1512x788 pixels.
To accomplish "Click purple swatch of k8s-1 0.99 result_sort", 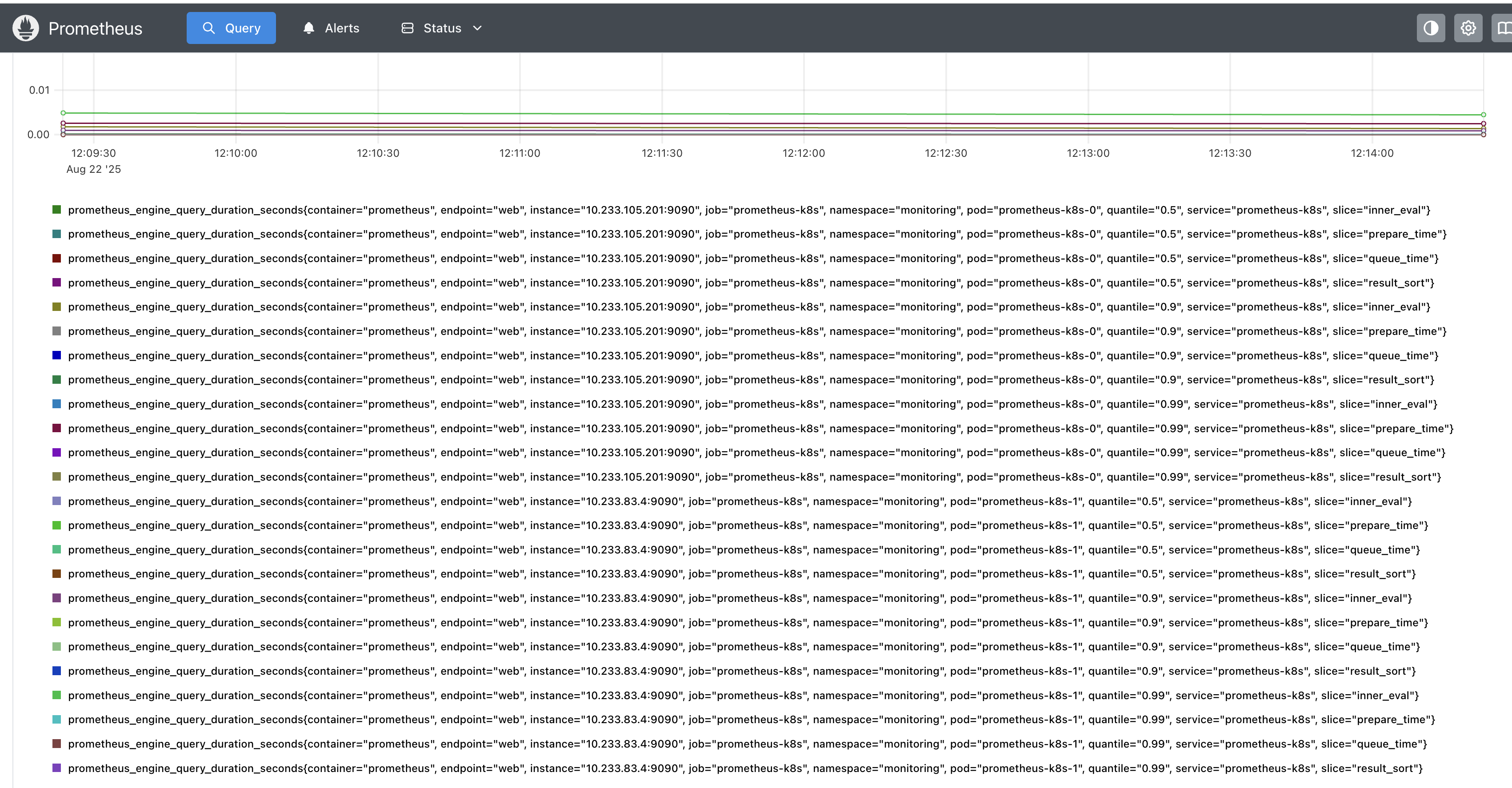I will [x=57, y=768].
